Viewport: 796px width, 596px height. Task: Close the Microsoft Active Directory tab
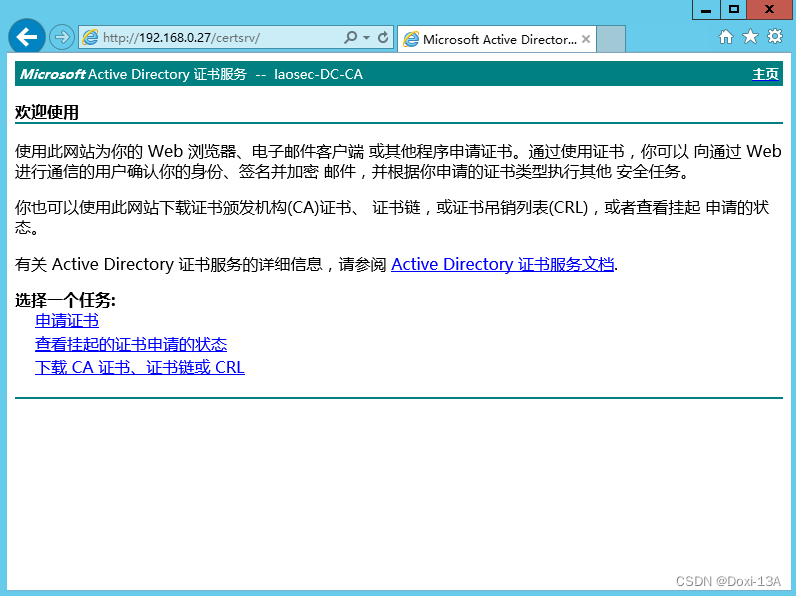pos(586,39)
